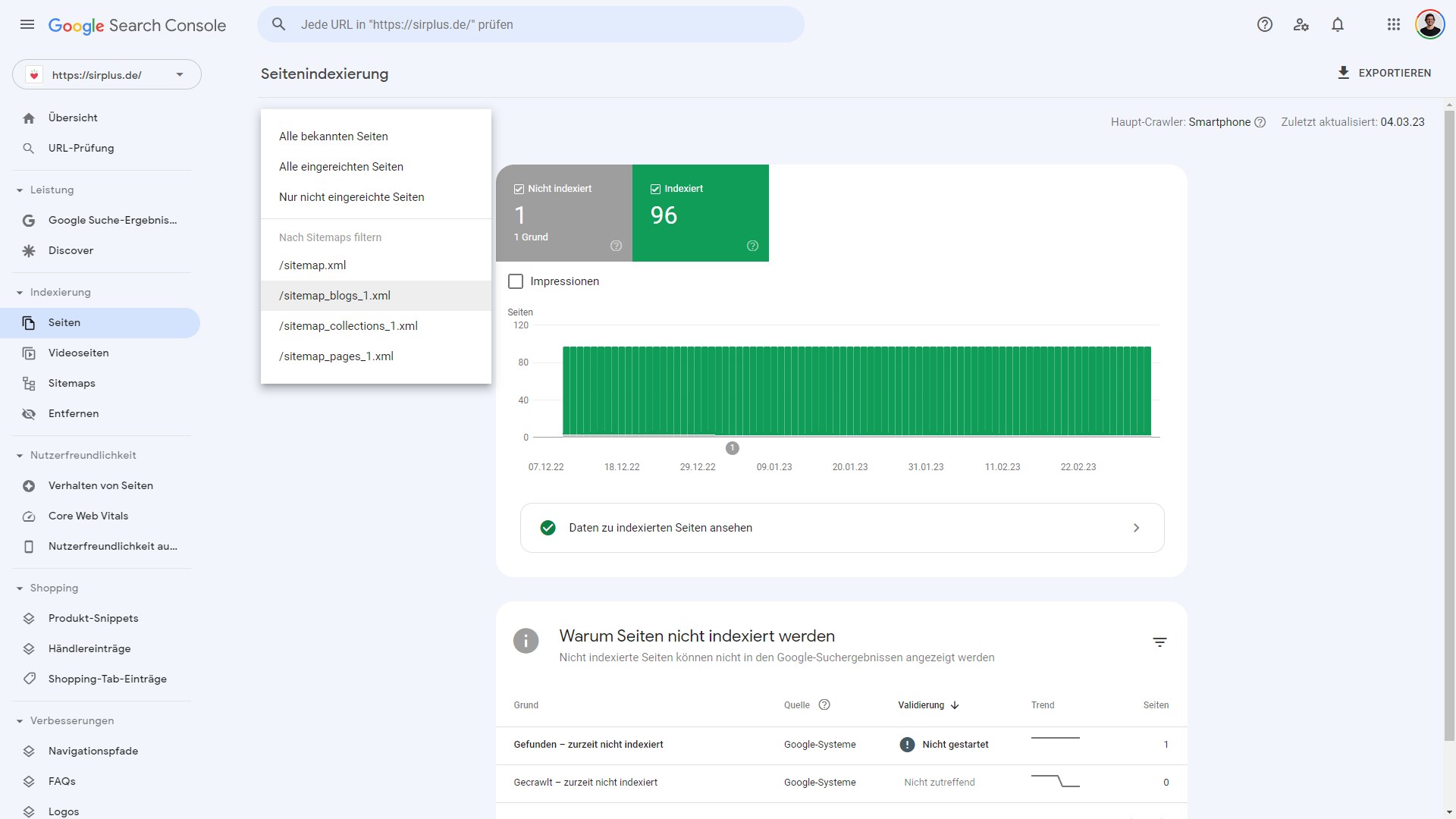Viewport: 1456px width, 819px height.
Task: Toggle the Nicht indexiert checkbox
Action: click(x=519, y=189)
